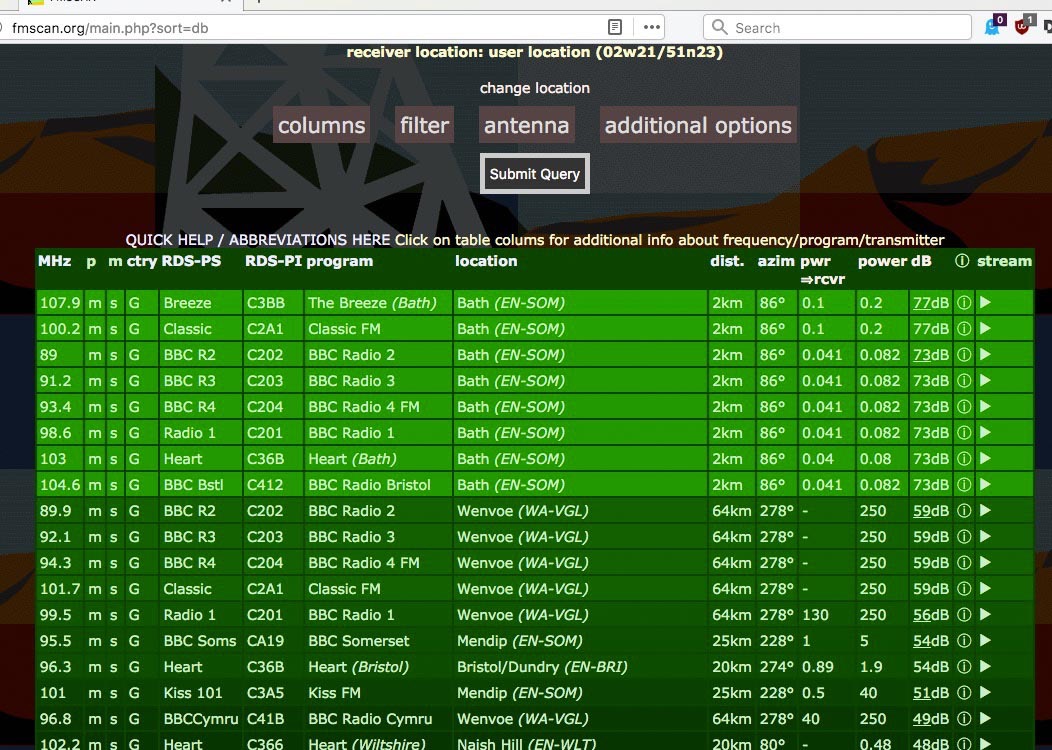
Task: Play the BBC Radio Bristol stream
Action: (984, 484)
